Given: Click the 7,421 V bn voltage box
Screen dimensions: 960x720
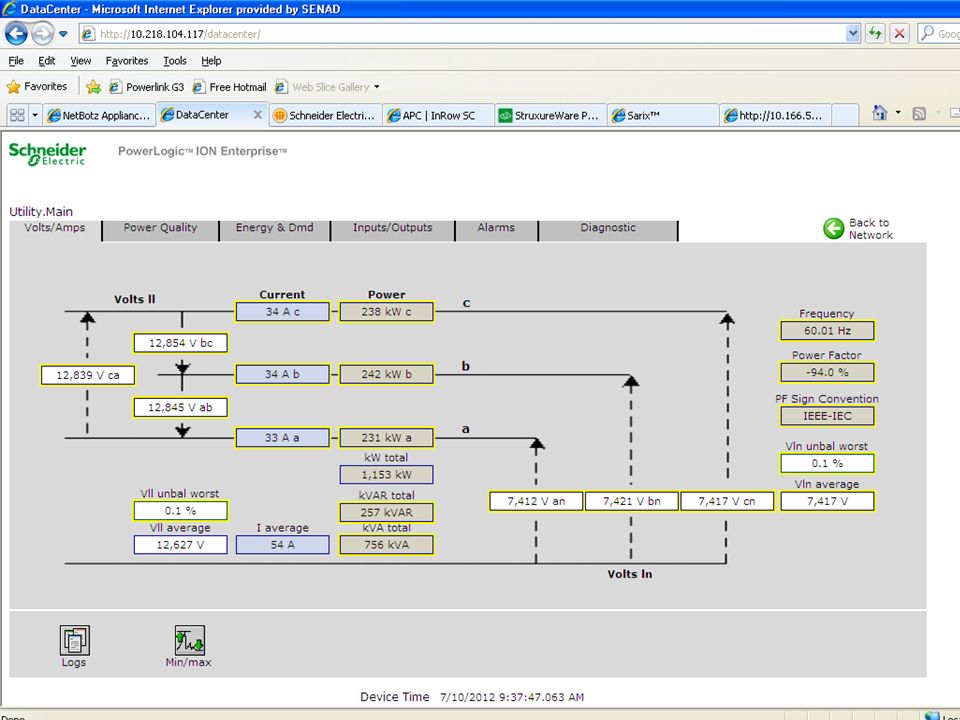Looking at the screenshot, I should click(631, 501).
